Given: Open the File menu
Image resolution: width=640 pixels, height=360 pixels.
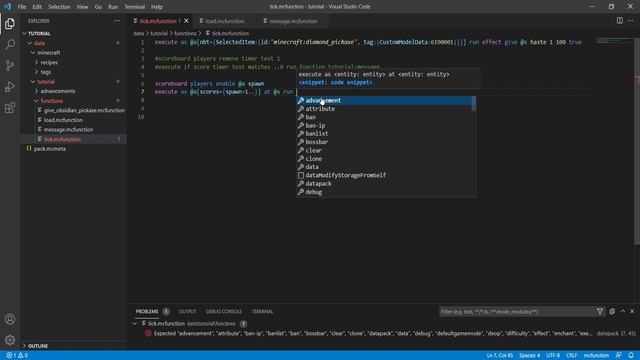Looking at the screenshot, I should (x=22, y=7).
